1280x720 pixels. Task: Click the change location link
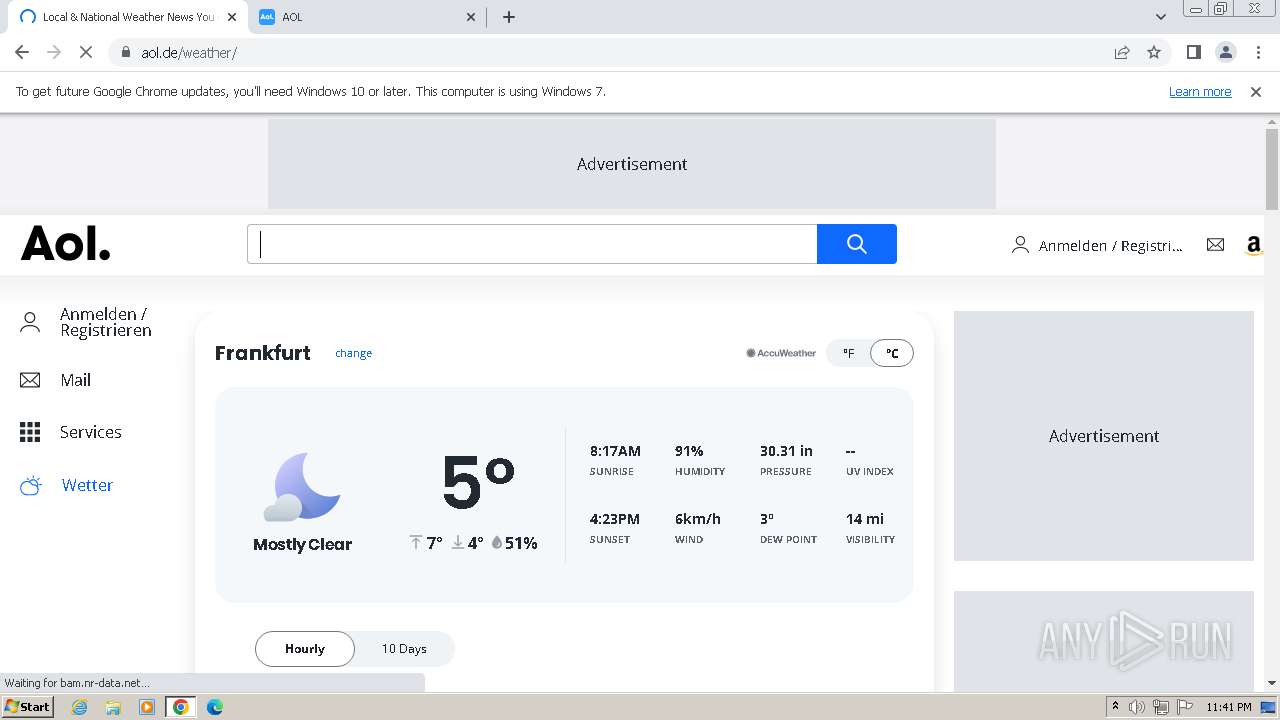pos(353,353)
